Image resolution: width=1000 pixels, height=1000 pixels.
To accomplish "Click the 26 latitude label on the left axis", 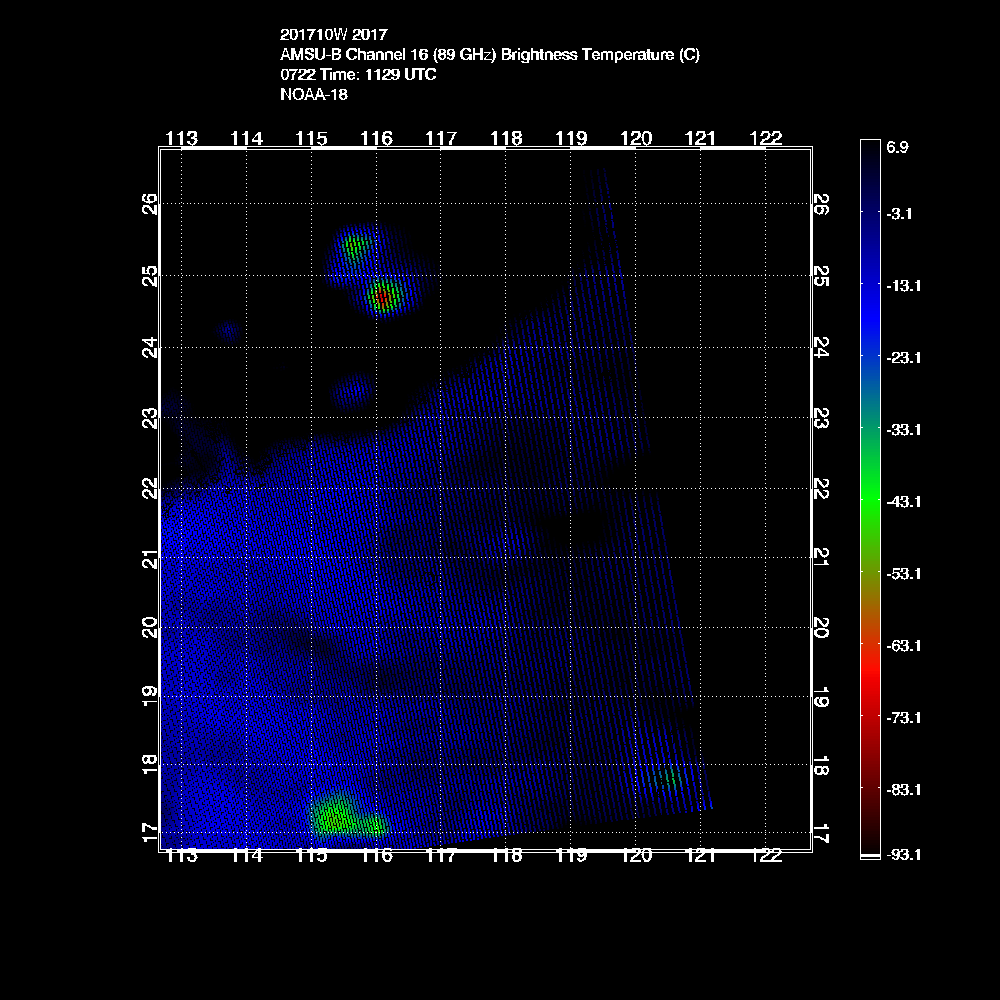I will 148,205.
